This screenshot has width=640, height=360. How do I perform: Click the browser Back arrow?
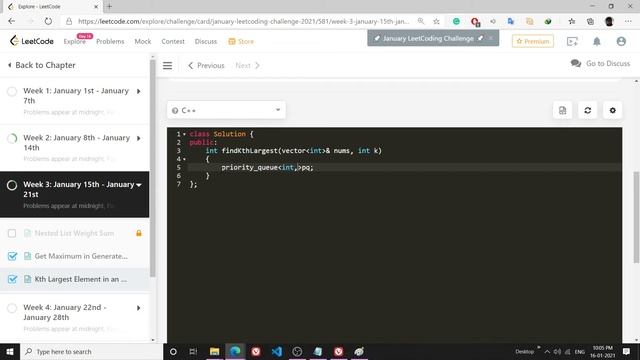point(11,21)
